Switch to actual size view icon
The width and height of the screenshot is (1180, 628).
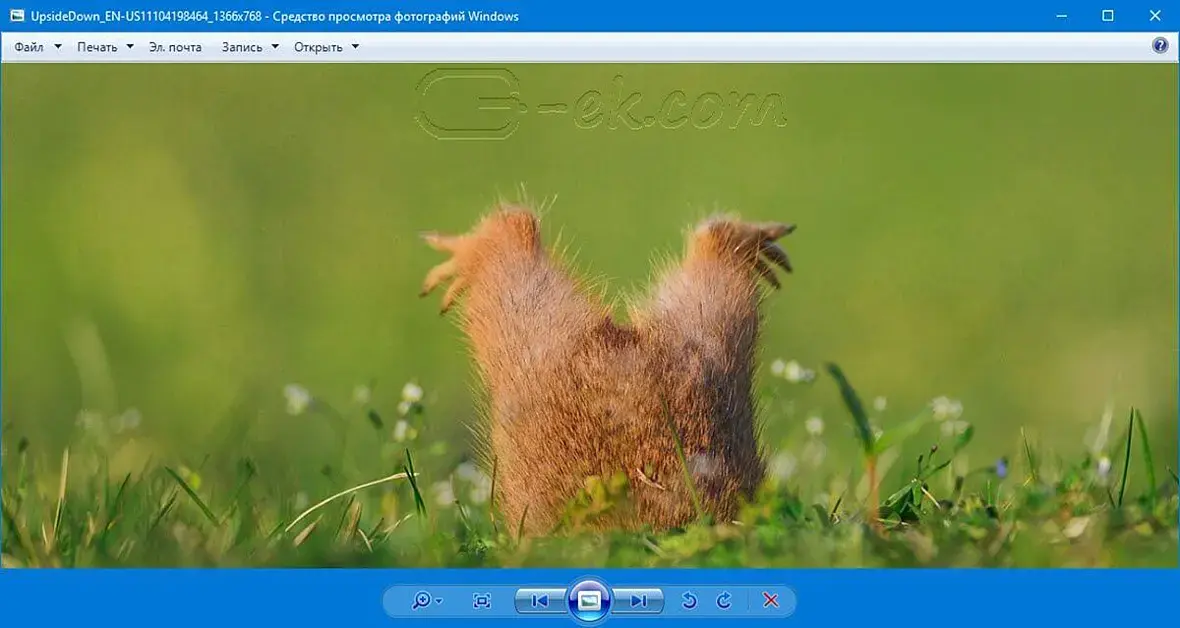point(482,600)
